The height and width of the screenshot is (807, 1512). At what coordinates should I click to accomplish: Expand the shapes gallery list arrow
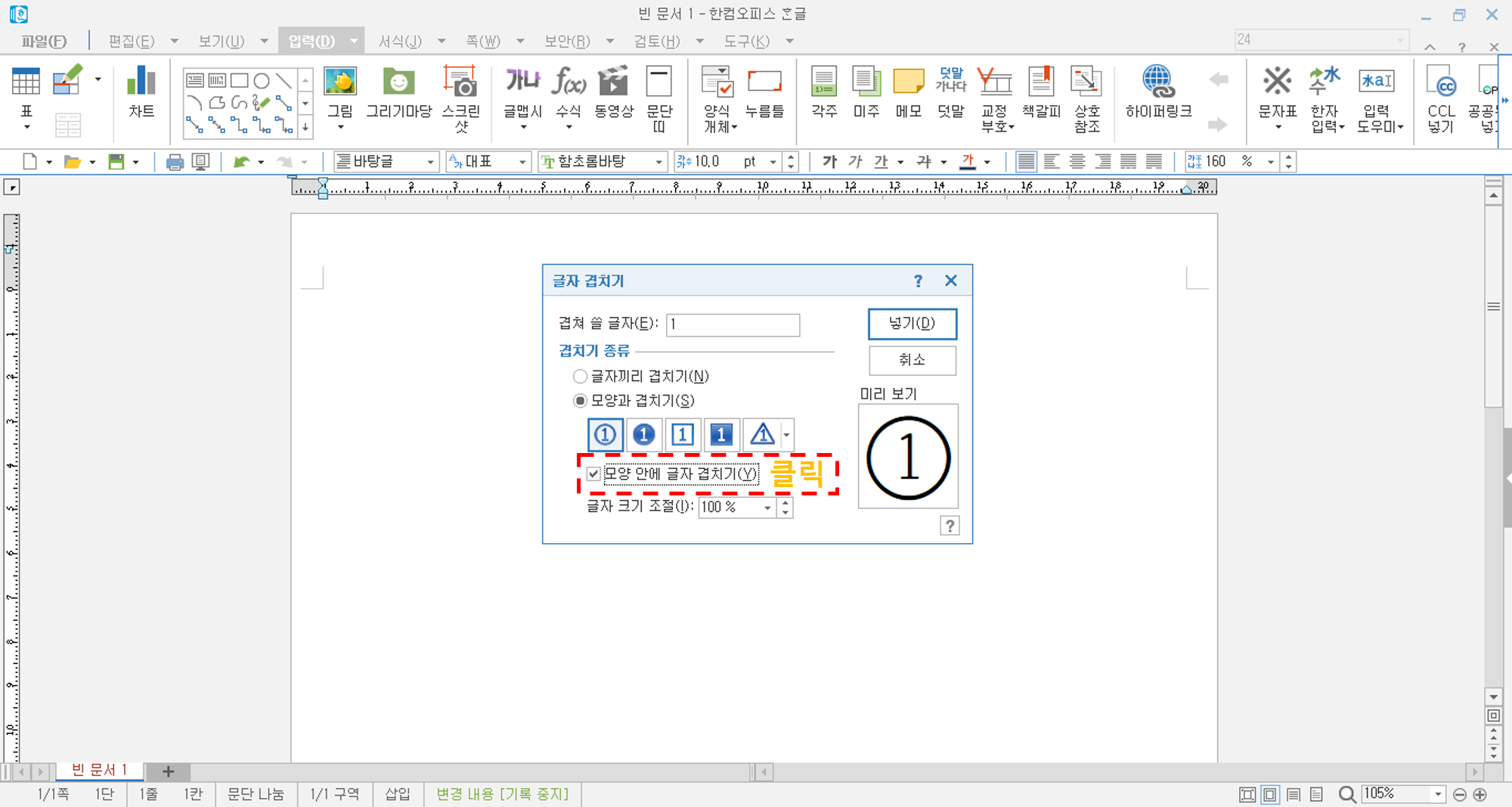click(305, 127)
